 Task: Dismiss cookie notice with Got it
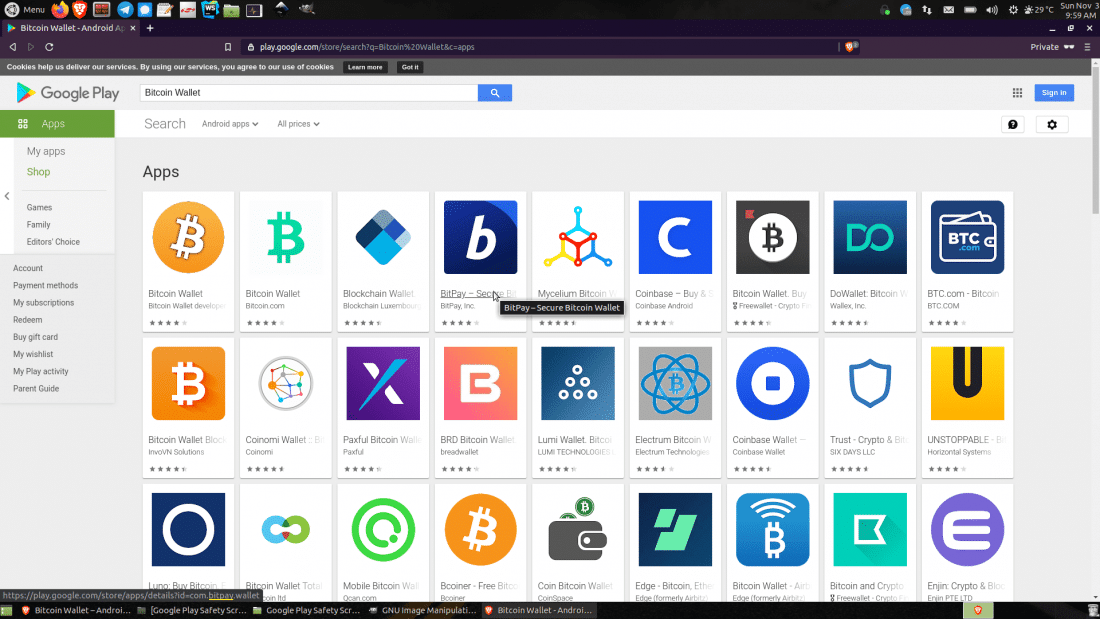[409, 67]
